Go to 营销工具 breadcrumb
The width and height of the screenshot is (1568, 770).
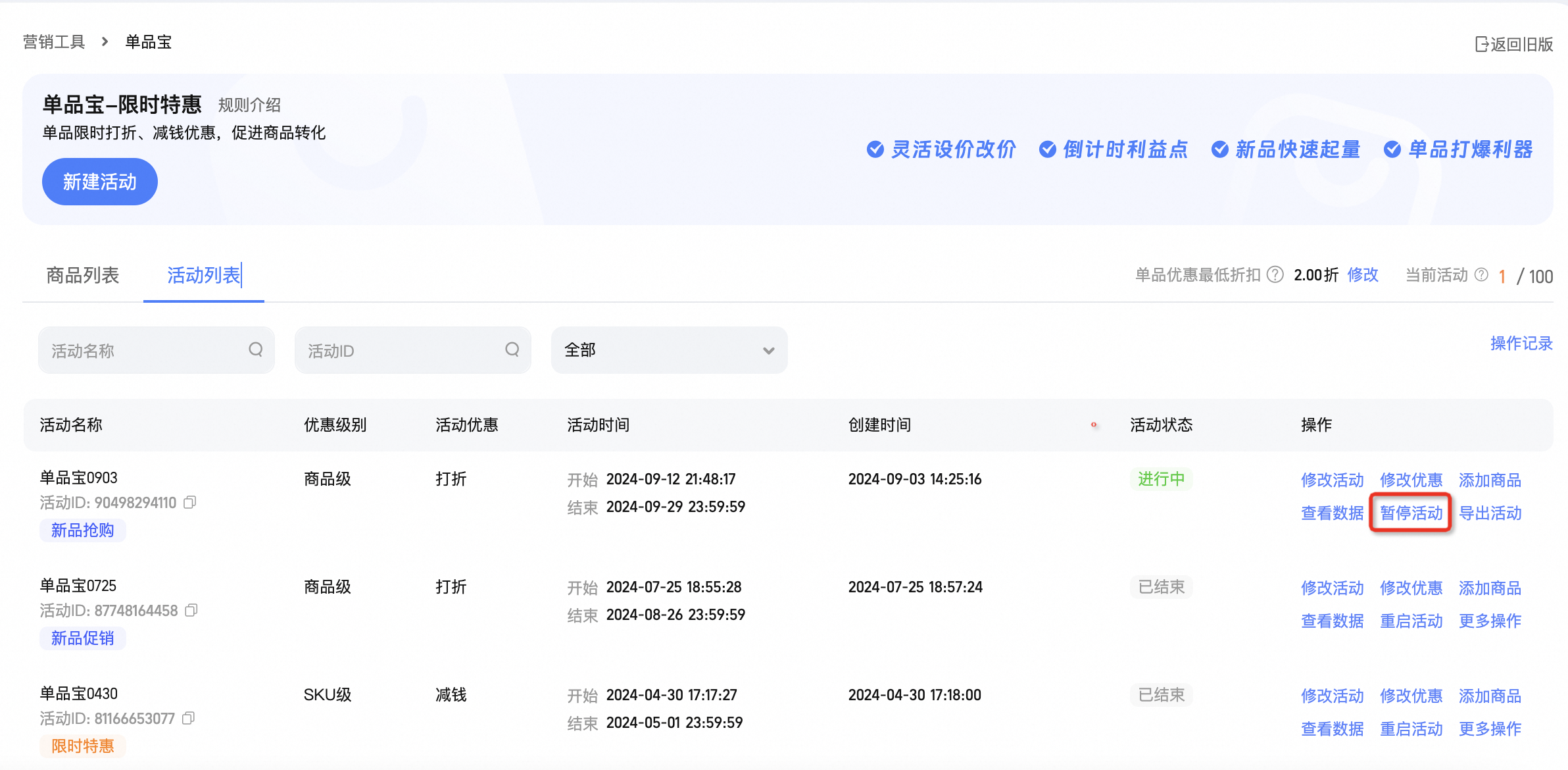click(54, 41)
